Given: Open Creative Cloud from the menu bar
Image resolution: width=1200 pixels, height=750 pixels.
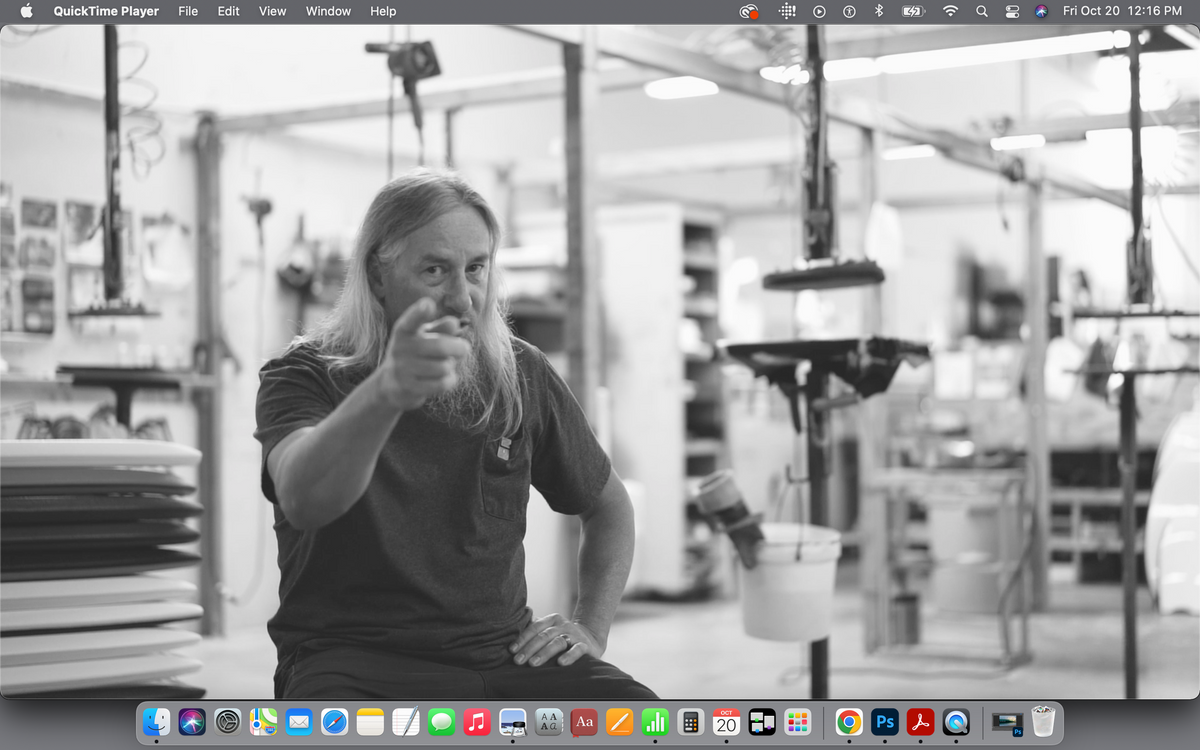Looking at the screenshot, I should (748, 11).
